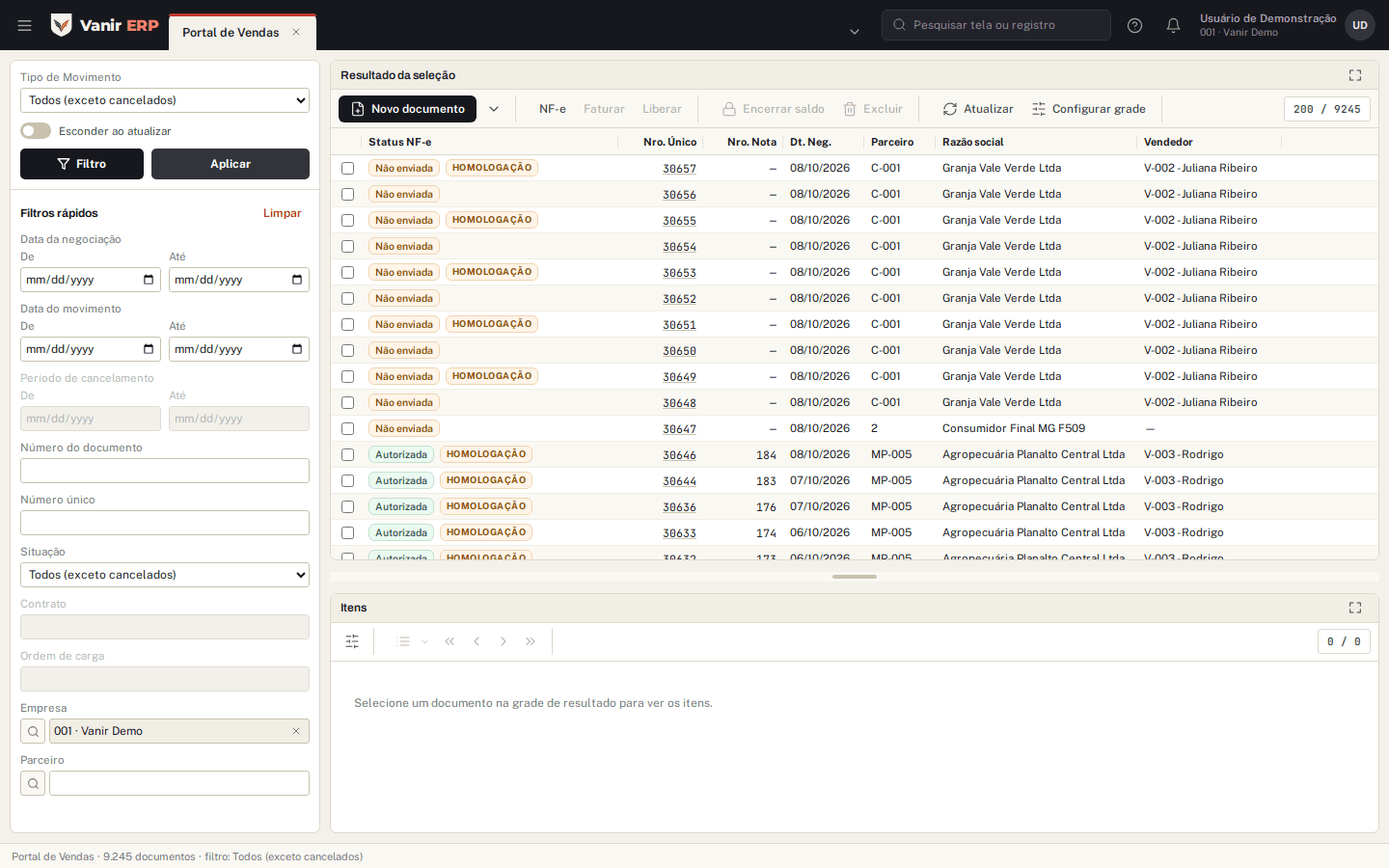1389x868 pixels.
Task: Go to last page in Itens
Action: pos(531,641)
